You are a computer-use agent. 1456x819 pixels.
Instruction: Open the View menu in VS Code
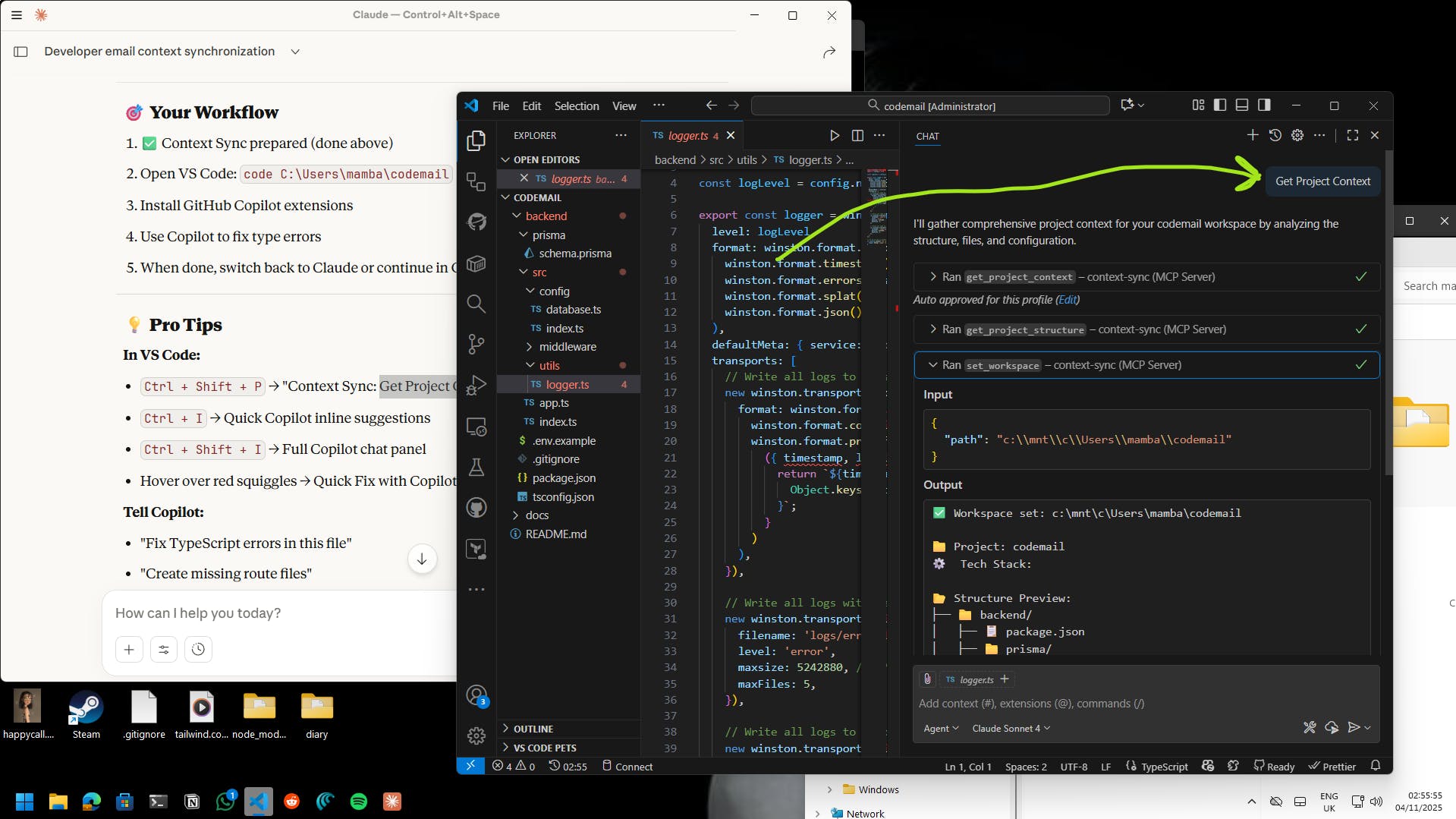(624, 106)
